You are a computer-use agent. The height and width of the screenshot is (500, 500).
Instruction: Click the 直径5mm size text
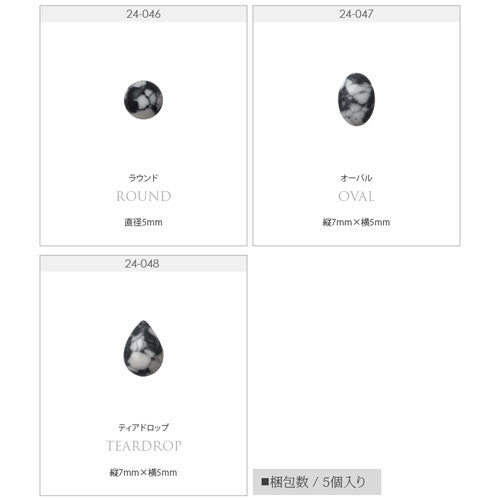(143, 222)
